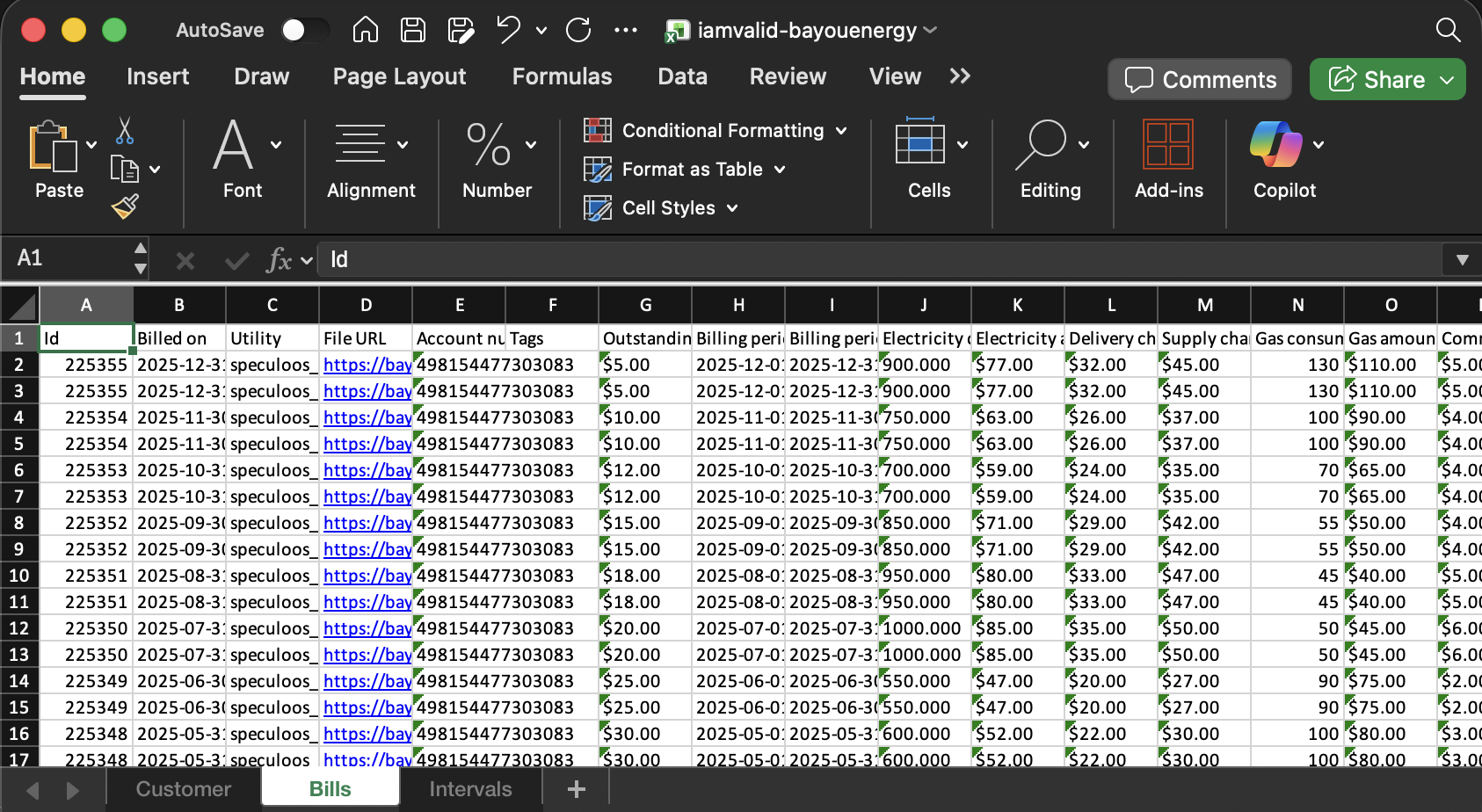This screenshot has height=812, width=1482.
Task: Click the Home house icon in title bar
Action: 366,30
